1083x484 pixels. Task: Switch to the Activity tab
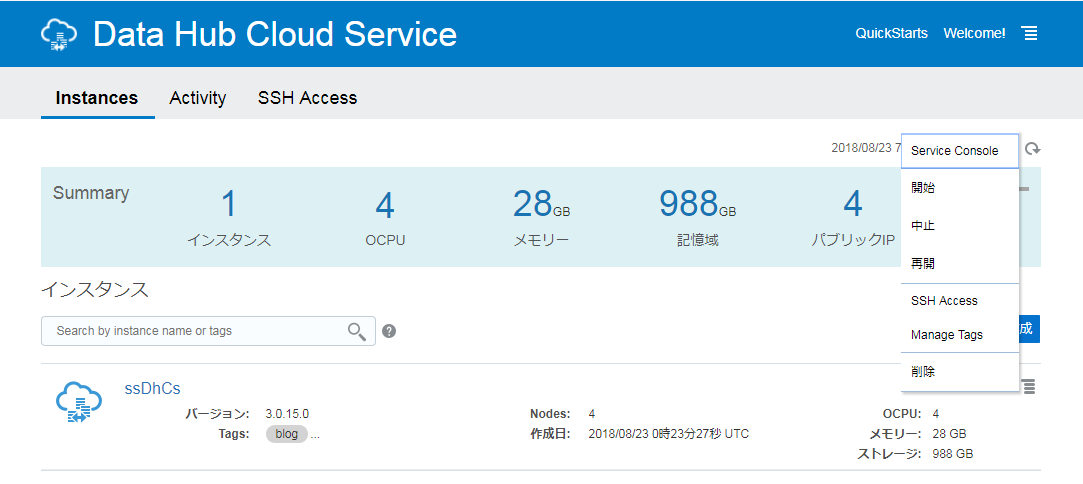[x=198, y=98]
